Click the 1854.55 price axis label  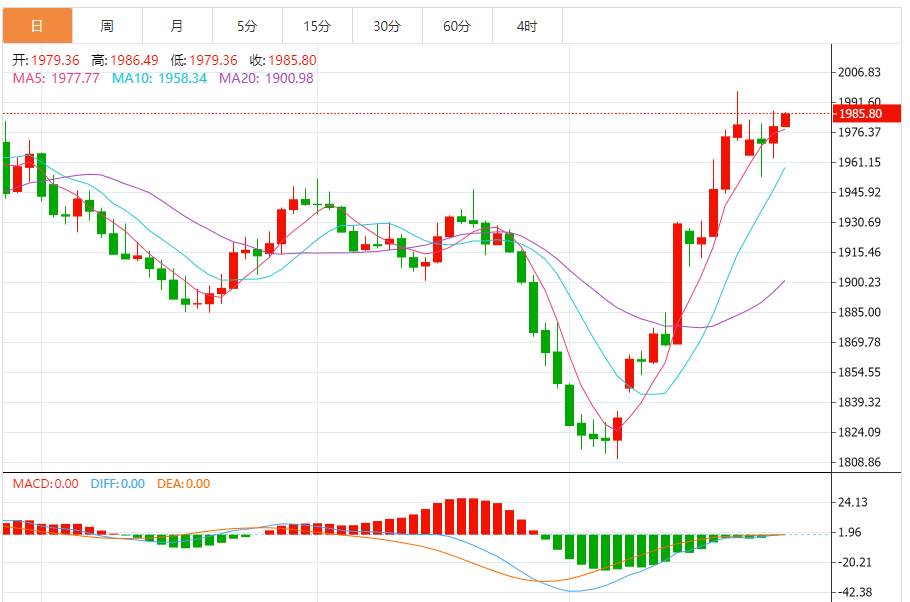(860, 372)
